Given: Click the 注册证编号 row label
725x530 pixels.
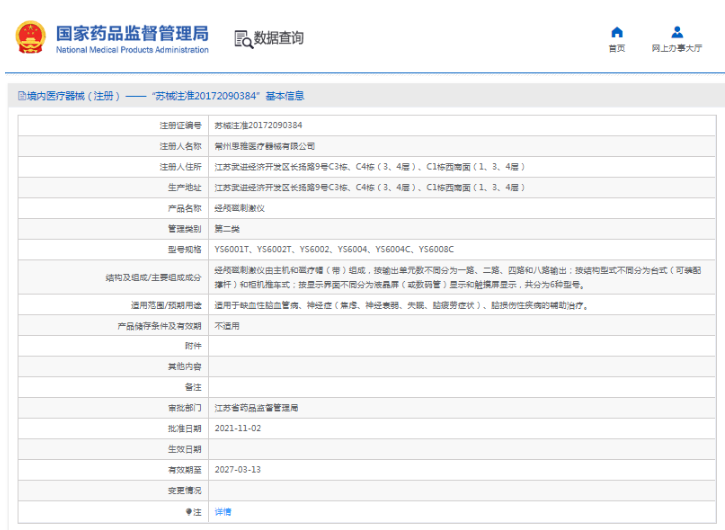Looking at the screenshot, I should (x=181, y=125).
